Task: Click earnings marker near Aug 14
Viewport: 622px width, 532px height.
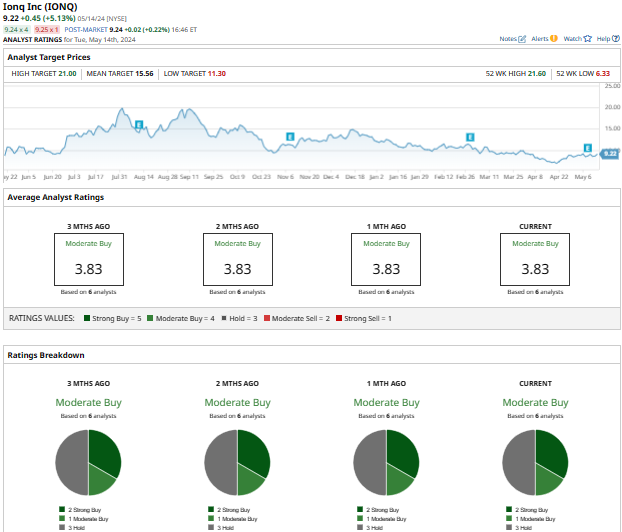Action: [x=139, y=125]
